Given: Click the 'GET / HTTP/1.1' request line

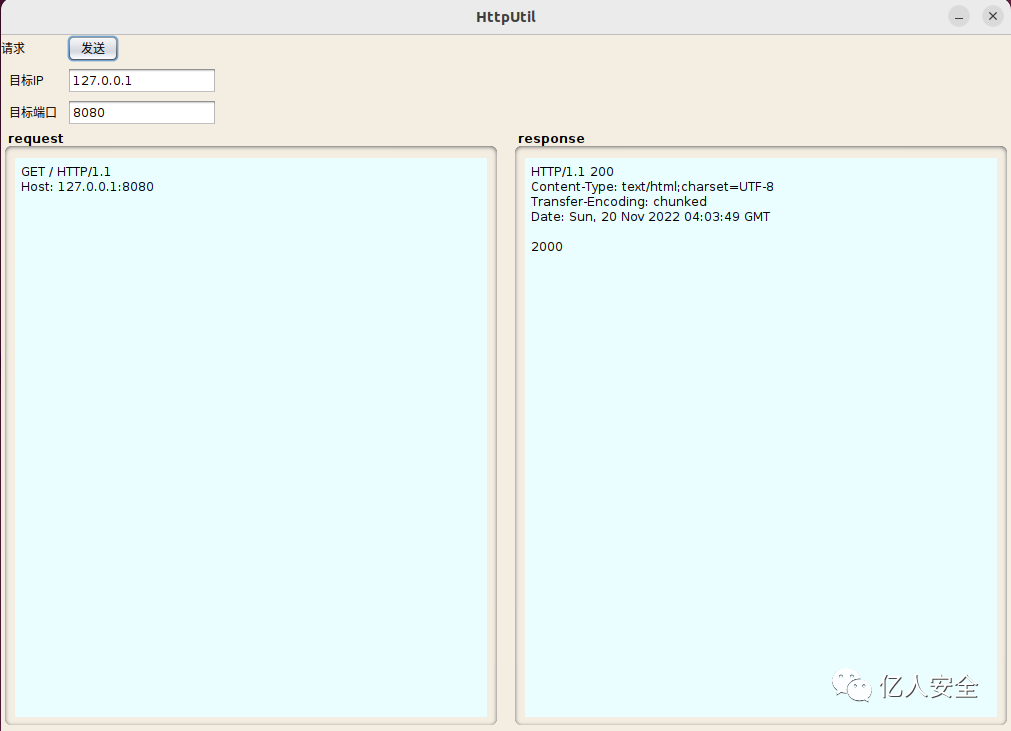Looking at the screenshot, I should pos(66,171).
